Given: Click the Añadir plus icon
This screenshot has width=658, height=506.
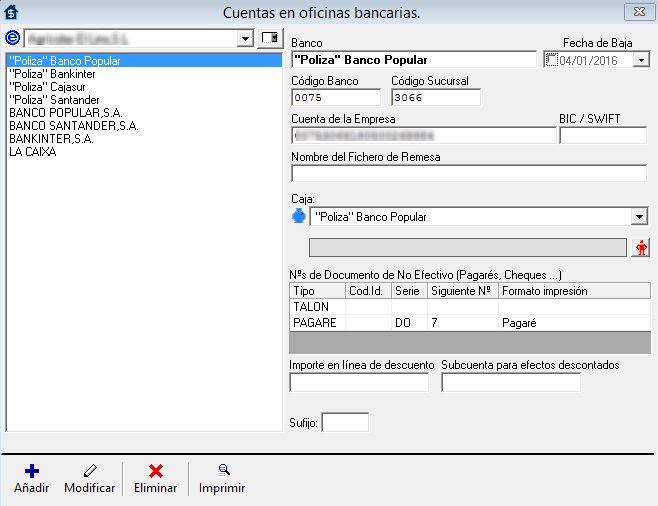Looking at the screenshot, I should pos(30,470).
